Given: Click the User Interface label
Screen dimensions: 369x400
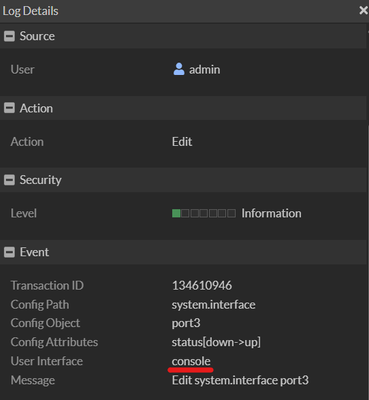Looking at the screenshot, I should coord(47,361).
